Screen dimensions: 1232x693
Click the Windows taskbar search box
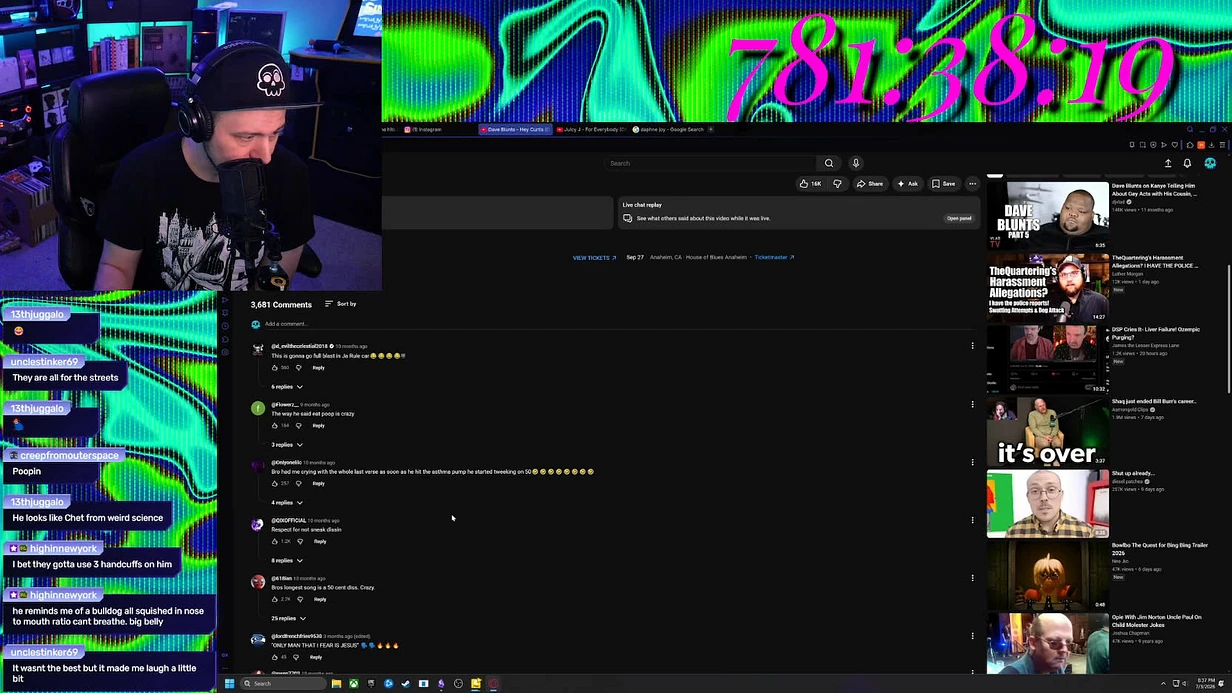coord(282,684)
